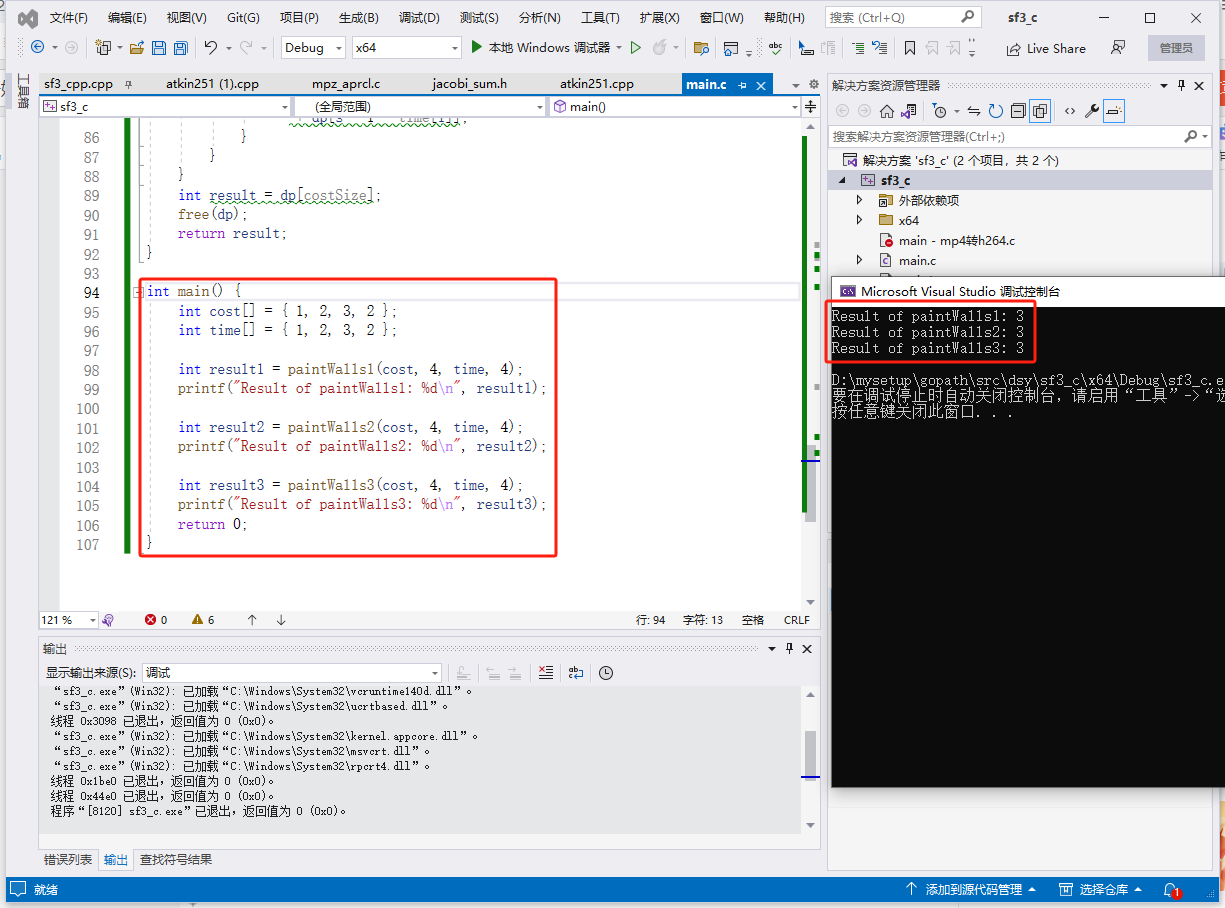Switch to the jacobi_sum.h tab
This screenshot has height=908, width=1225.
pyautogui.click(x=469, y=84)
